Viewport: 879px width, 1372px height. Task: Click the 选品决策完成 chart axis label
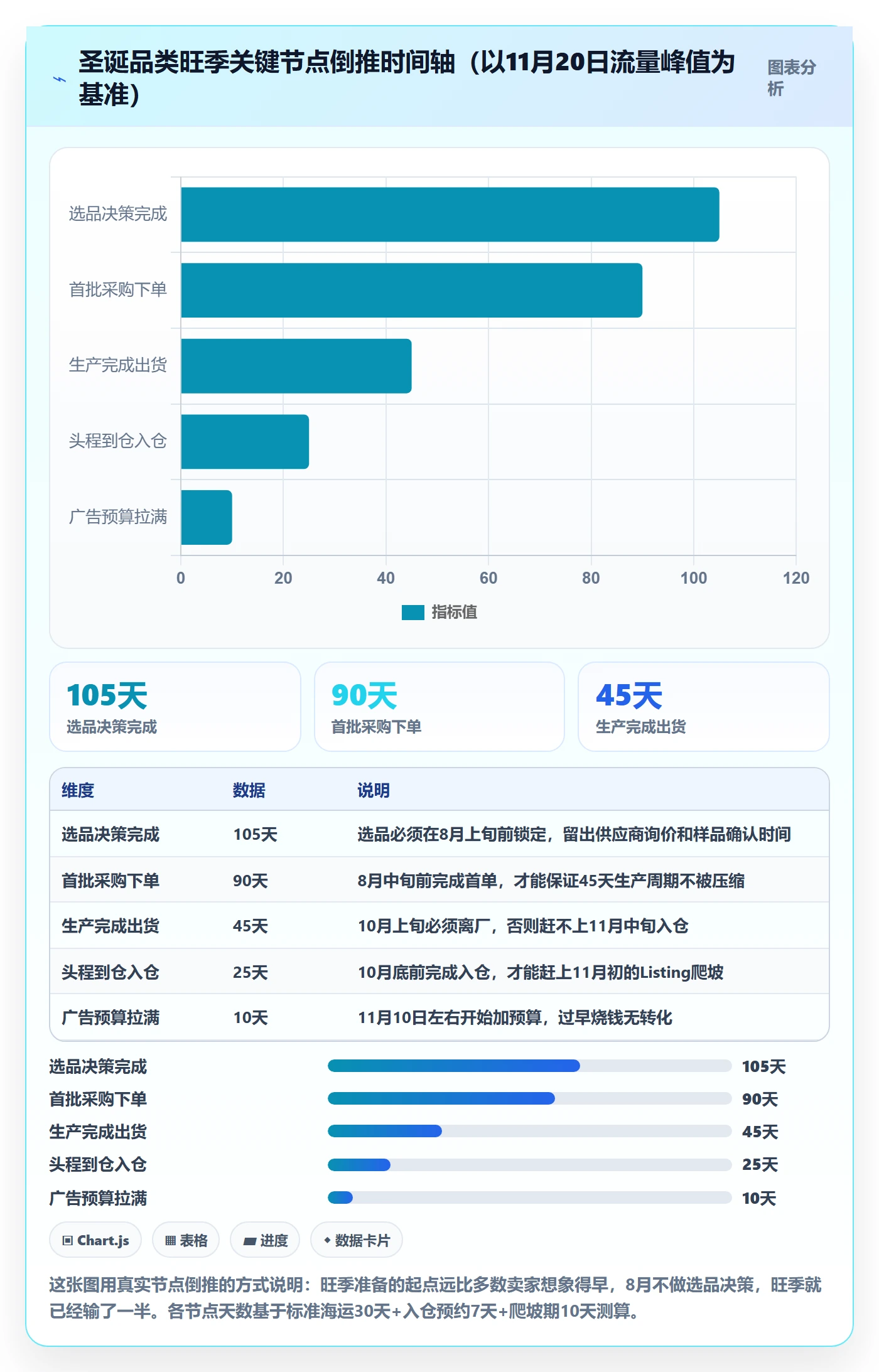point(118,214)
